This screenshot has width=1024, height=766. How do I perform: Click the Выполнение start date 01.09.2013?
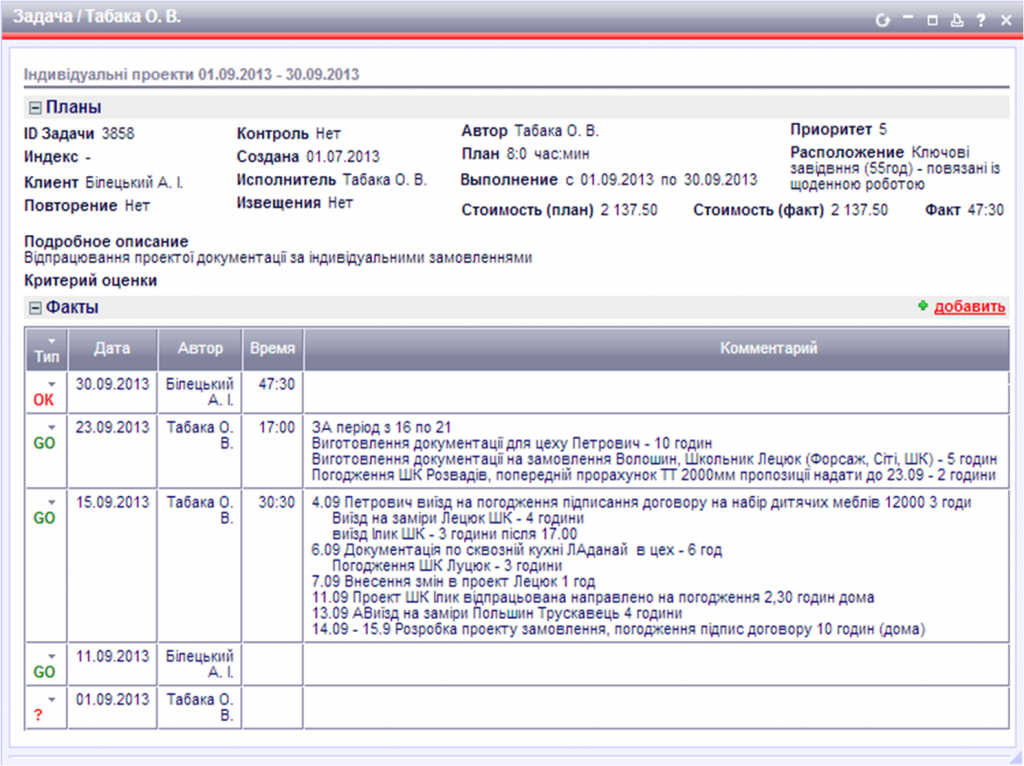617,180
